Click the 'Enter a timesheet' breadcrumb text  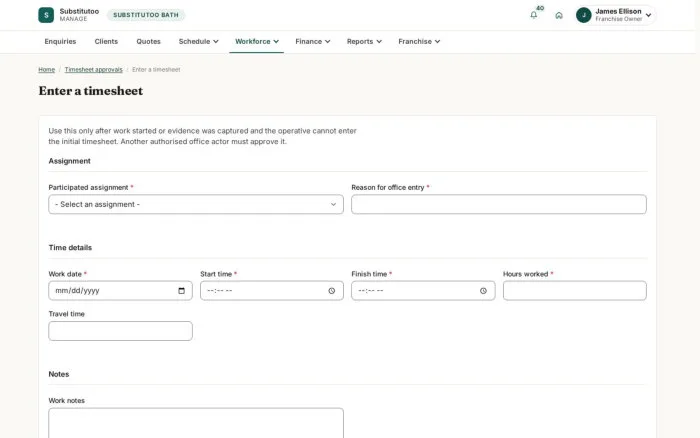156,70
